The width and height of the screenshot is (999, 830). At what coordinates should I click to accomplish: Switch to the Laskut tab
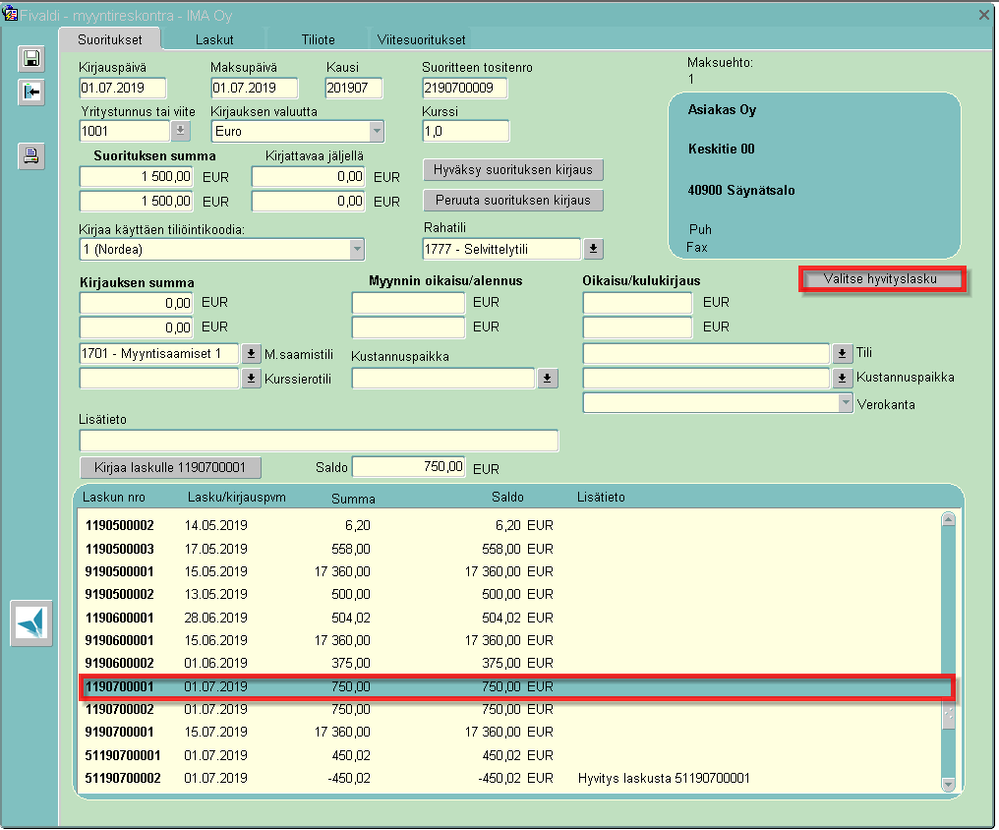coord(214,39)
